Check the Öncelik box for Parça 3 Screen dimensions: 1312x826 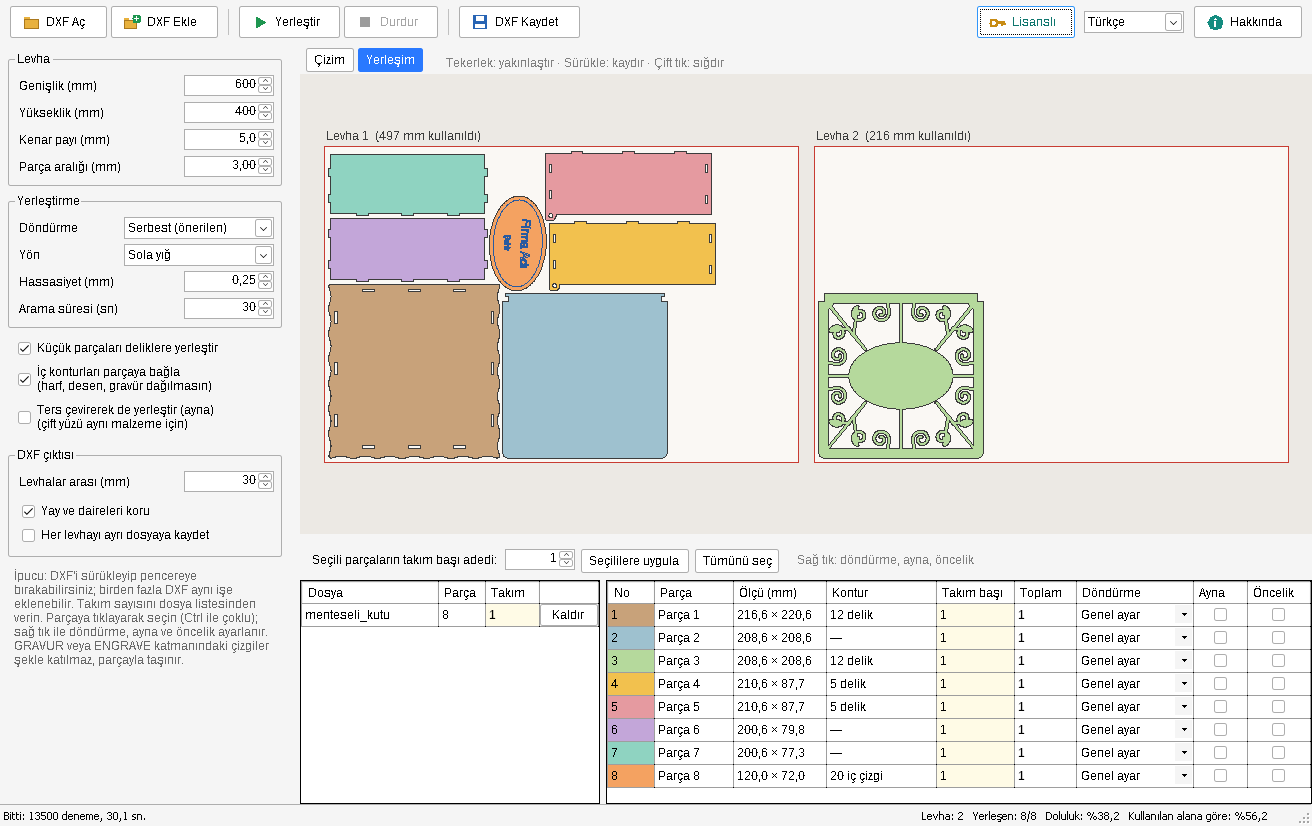[x=1278, y=661]
